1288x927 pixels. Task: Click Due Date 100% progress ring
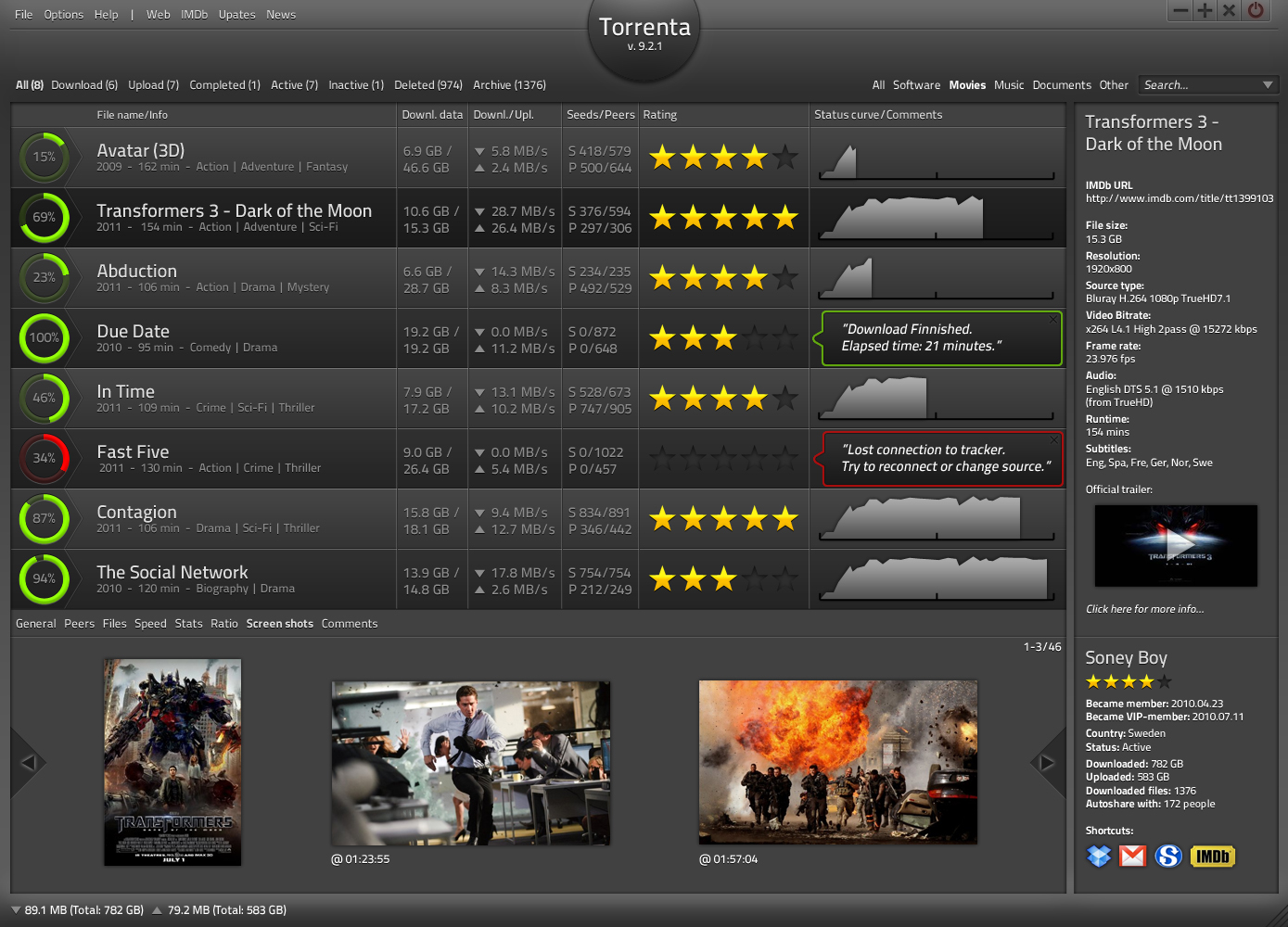pos(44,337)
